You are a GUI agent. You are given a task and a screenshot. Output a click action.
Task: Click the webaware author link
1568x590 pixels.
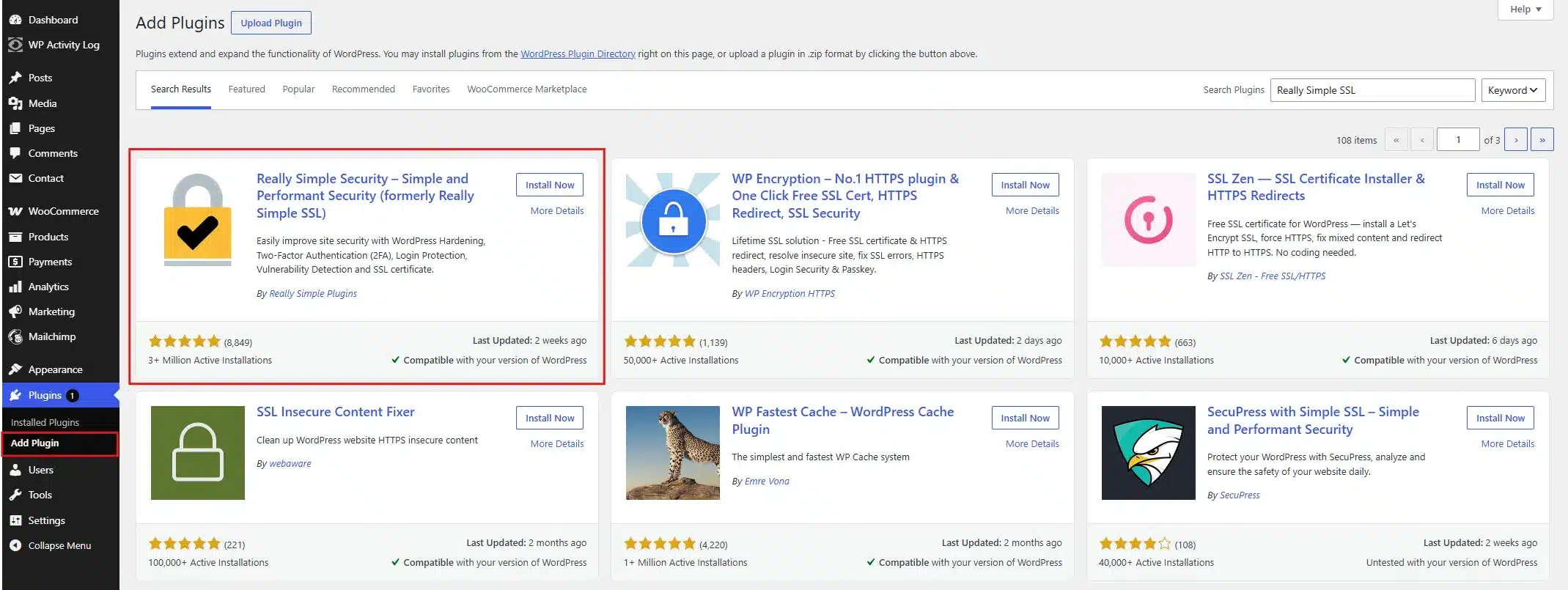point(290,464)
